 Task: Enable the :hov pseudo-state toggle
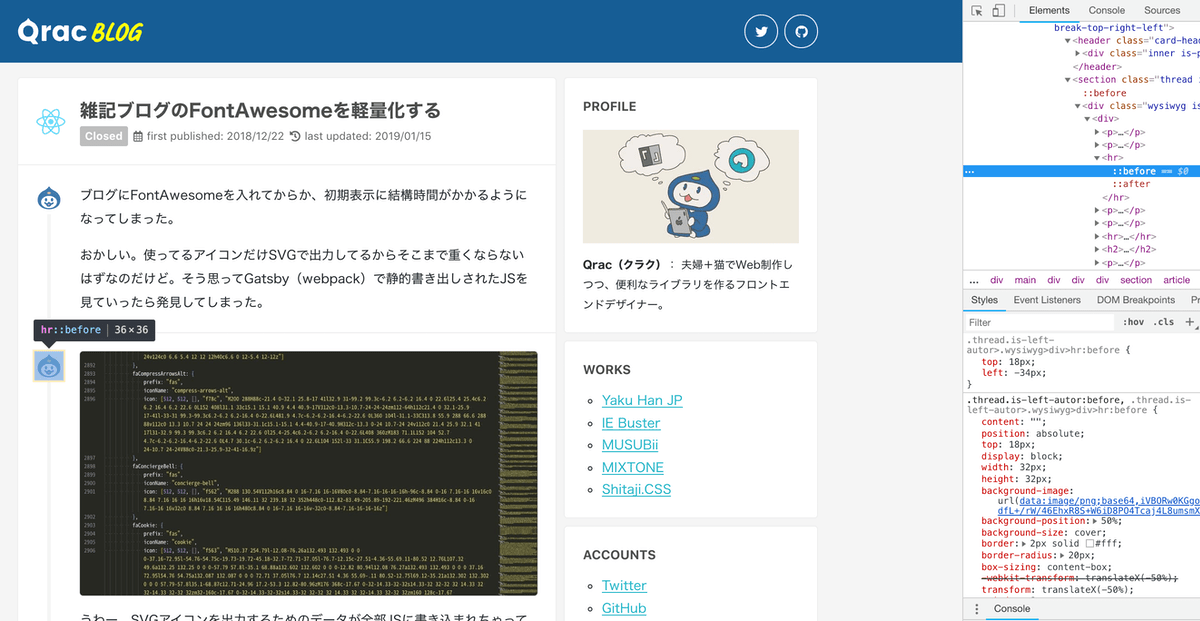point(1136,321)
